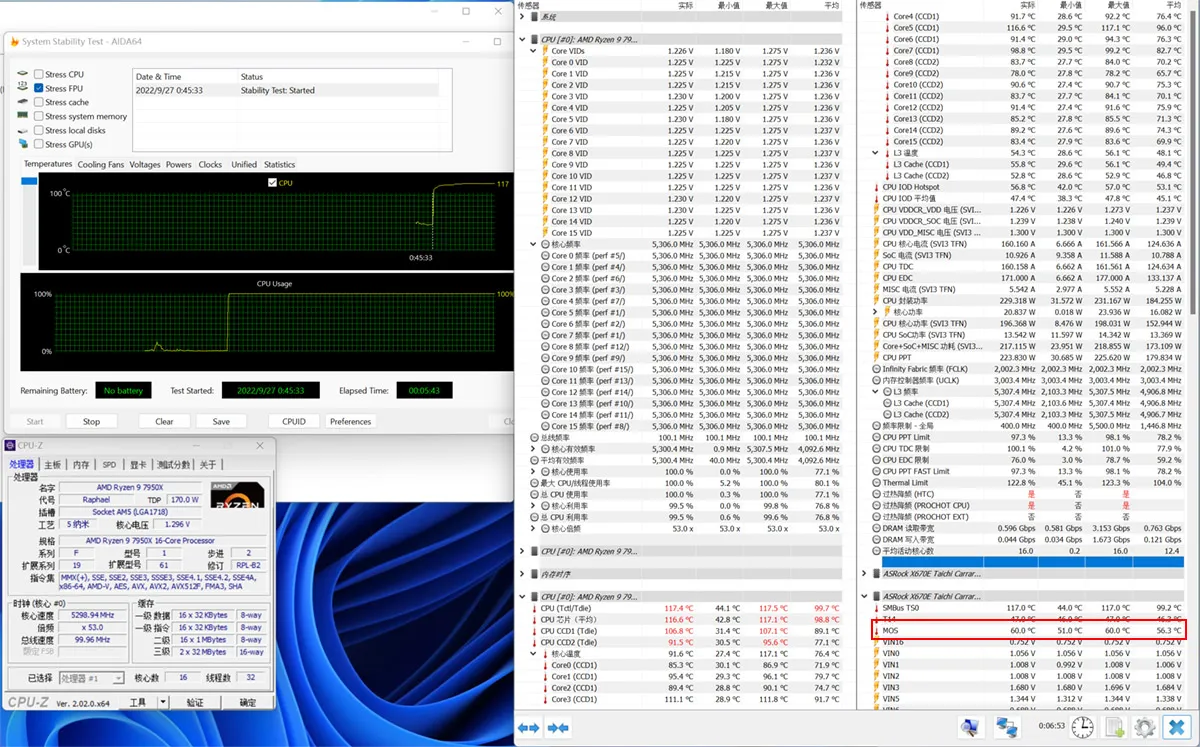
Task: Click the blue selector bar beside temperature graph
Action: (x=28, y=180)
